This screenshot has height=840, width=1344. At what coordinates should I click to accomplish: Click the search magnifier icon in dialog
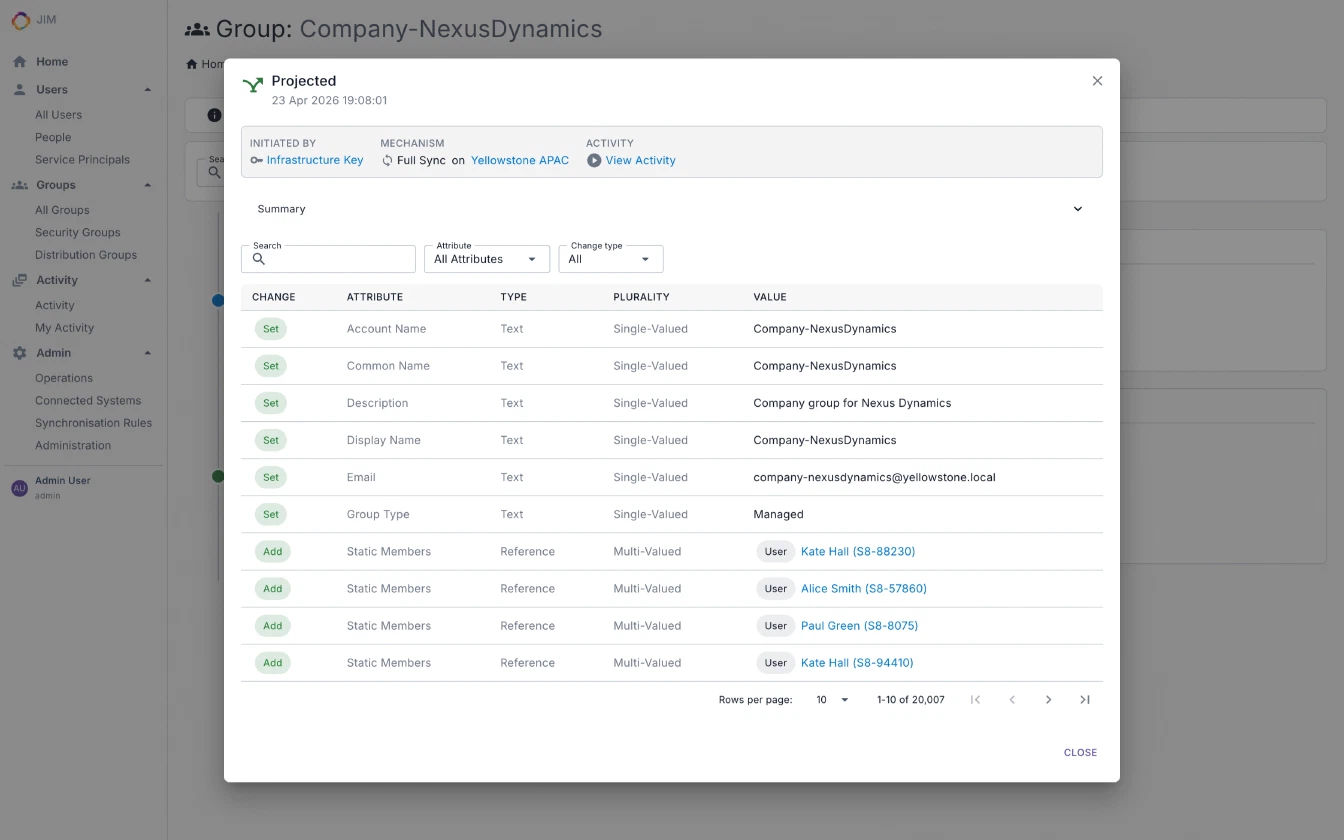coord(259,259)
